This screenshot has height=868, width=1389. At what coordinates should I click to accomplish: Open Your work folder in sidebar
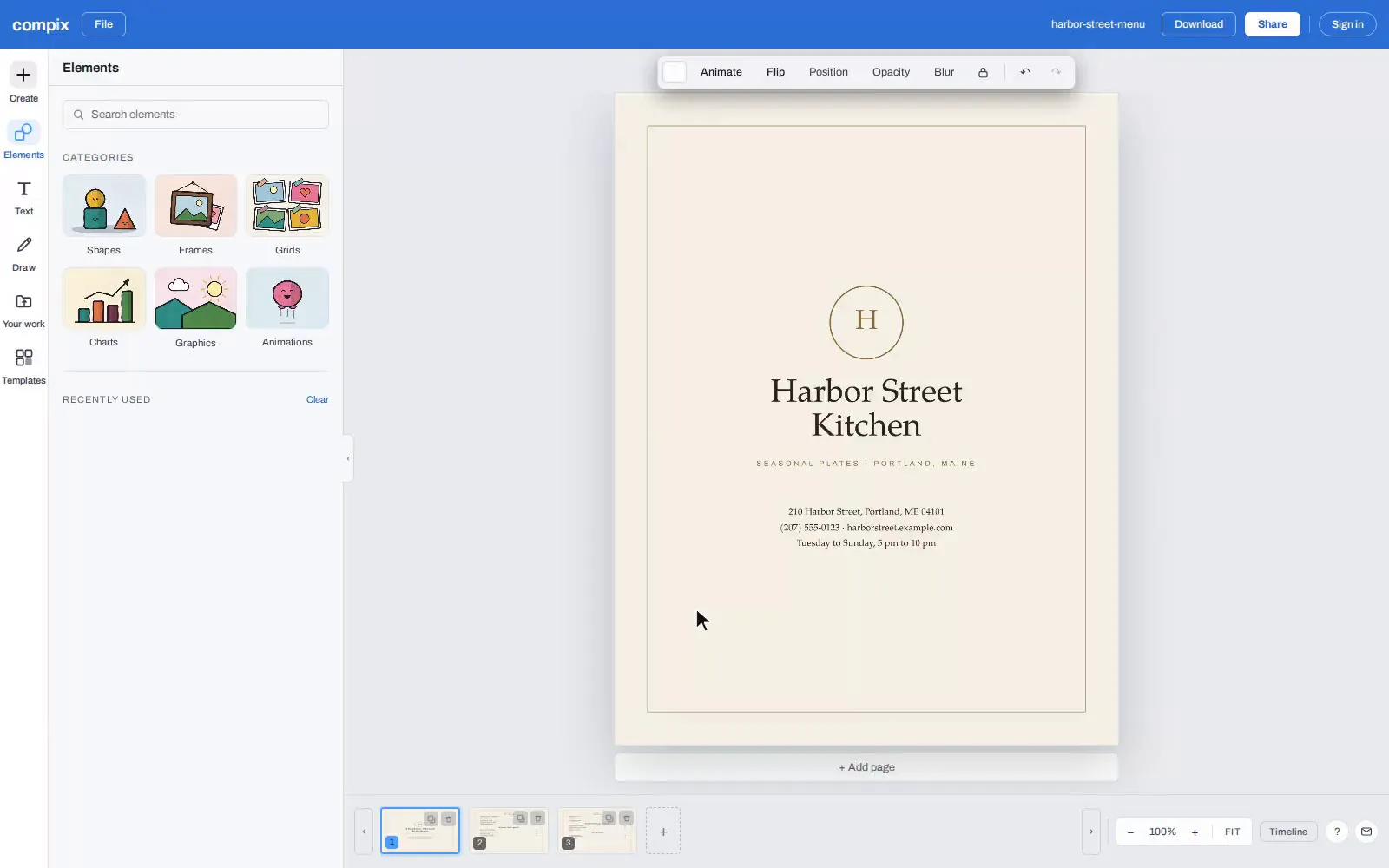pos(23,310)
